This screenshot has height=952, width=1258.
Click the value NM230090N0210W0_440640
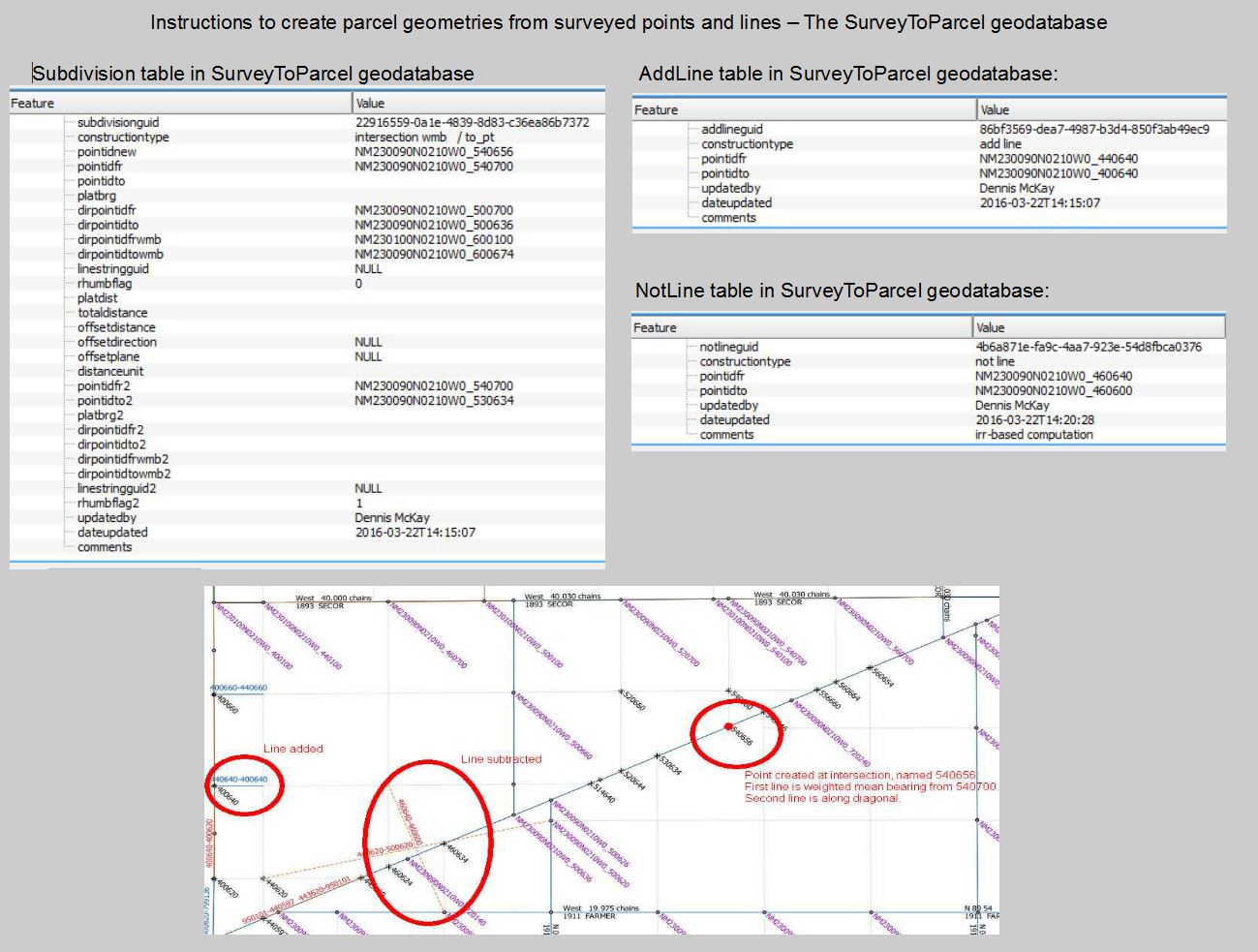(x=1059, y=159)
